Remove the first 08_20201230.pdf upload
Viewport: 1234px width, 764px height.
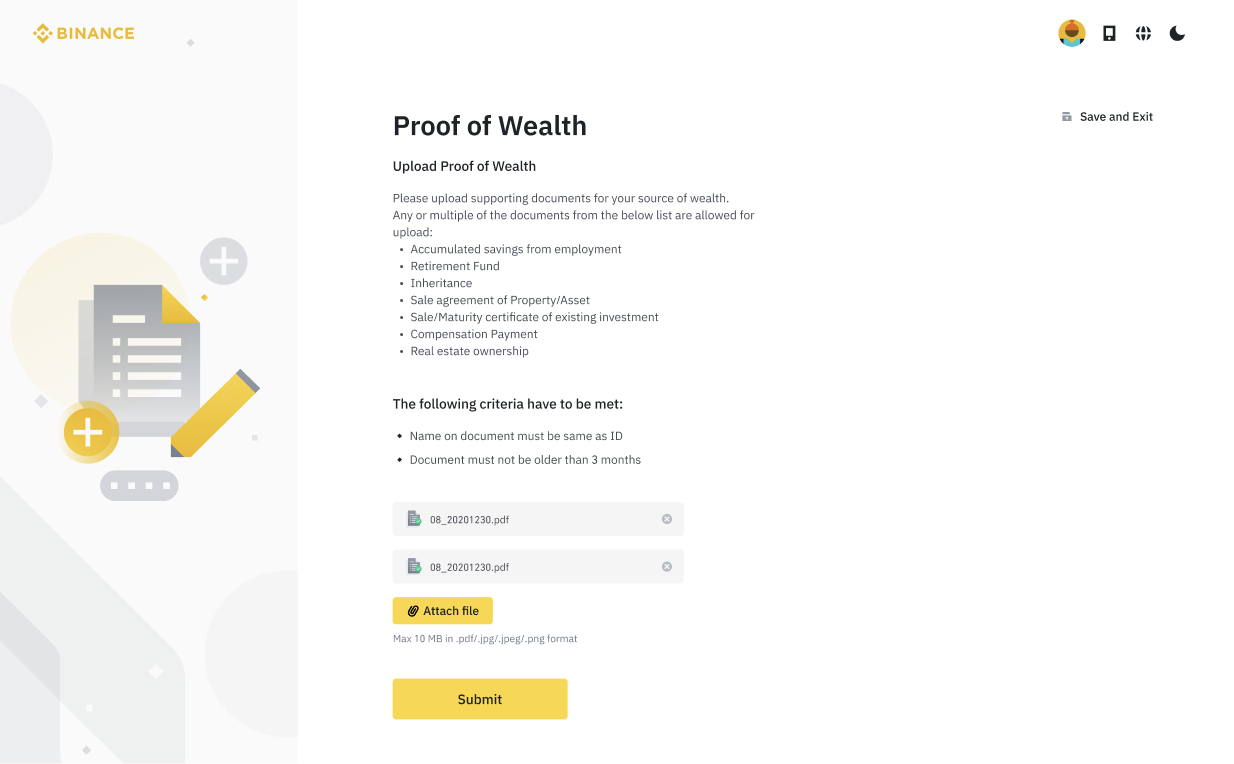click(666, 519)
